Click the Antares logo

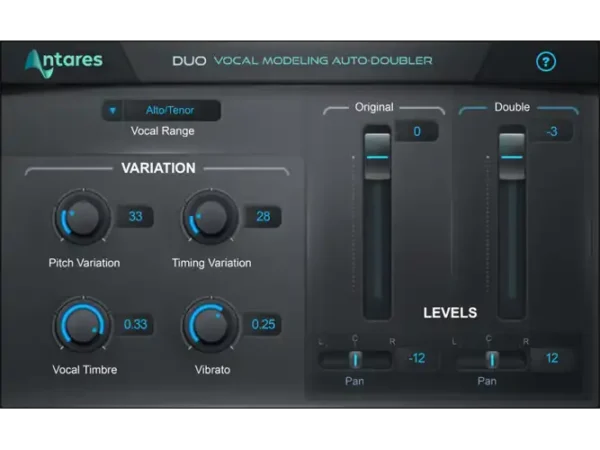pyautogui.click(x=64, y=63)
